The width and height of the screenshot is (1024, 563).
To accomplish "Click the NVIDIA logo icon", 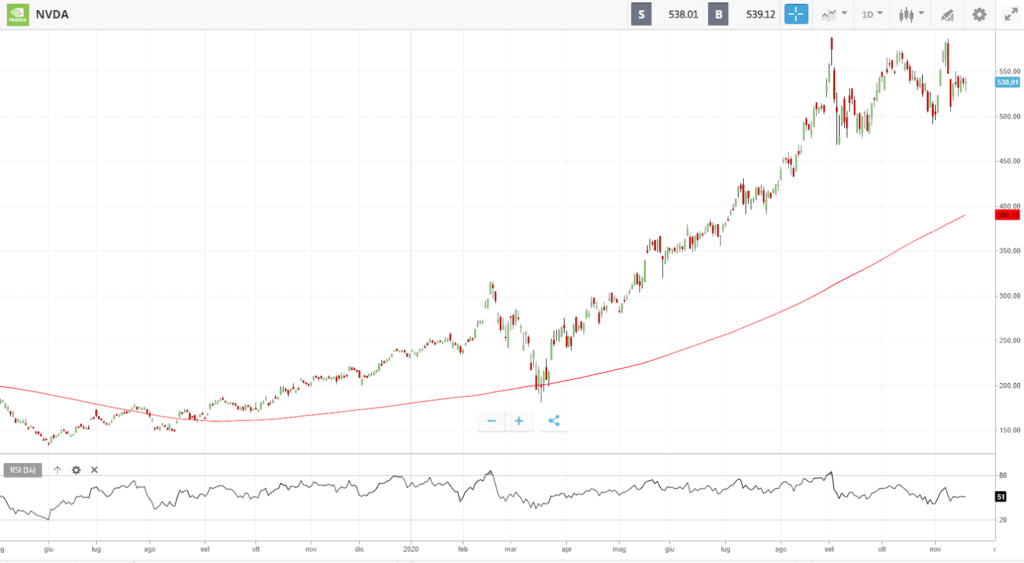I will point(18,14).
